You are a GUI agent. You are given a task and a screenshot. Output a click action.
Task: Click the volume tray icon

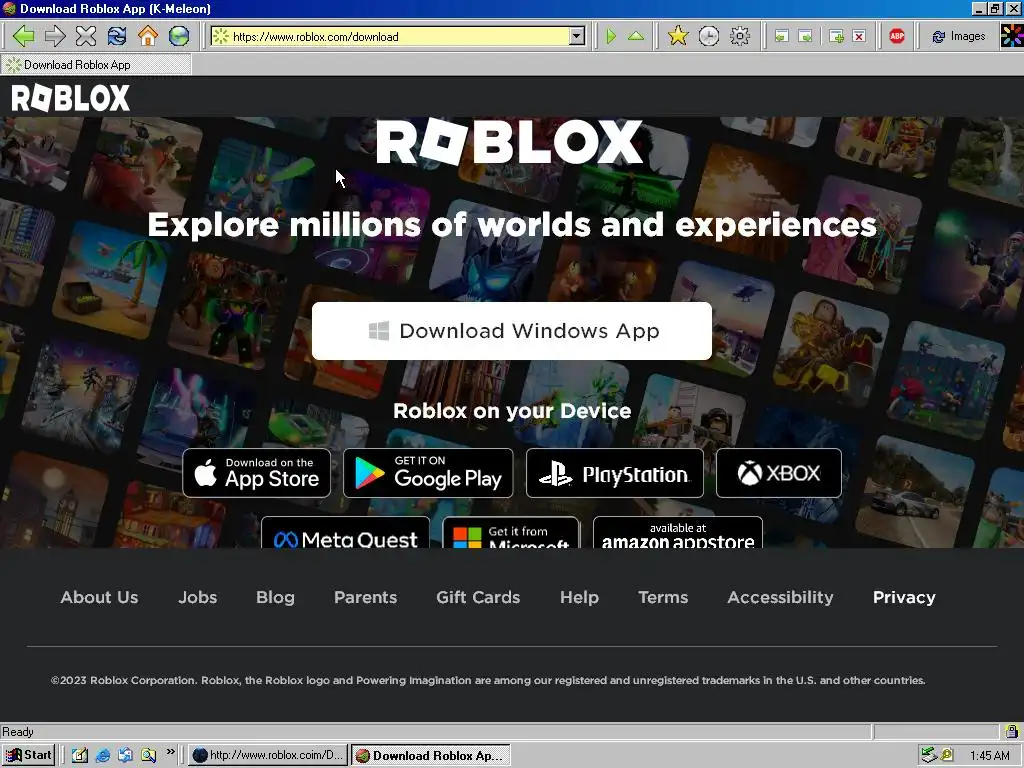coord(946,755)
